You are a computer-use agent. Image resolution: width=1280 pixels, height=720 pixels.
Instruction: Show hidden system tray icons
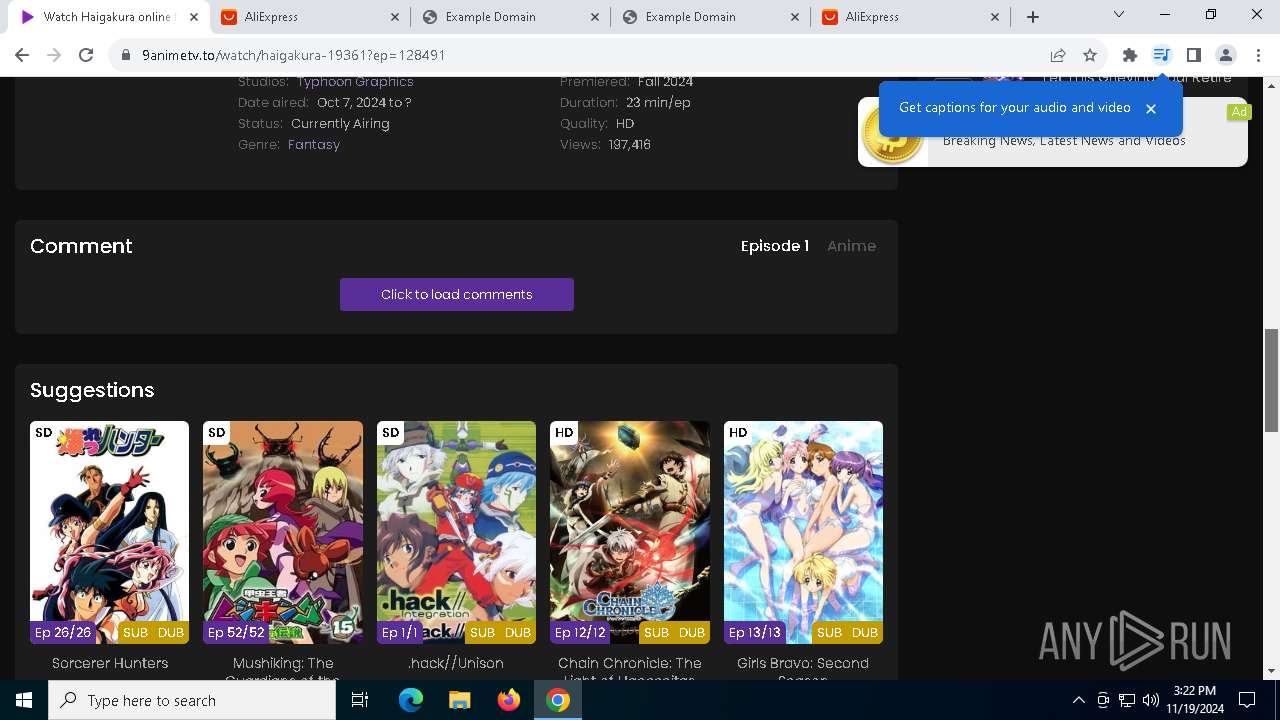tap(1079, 700)
